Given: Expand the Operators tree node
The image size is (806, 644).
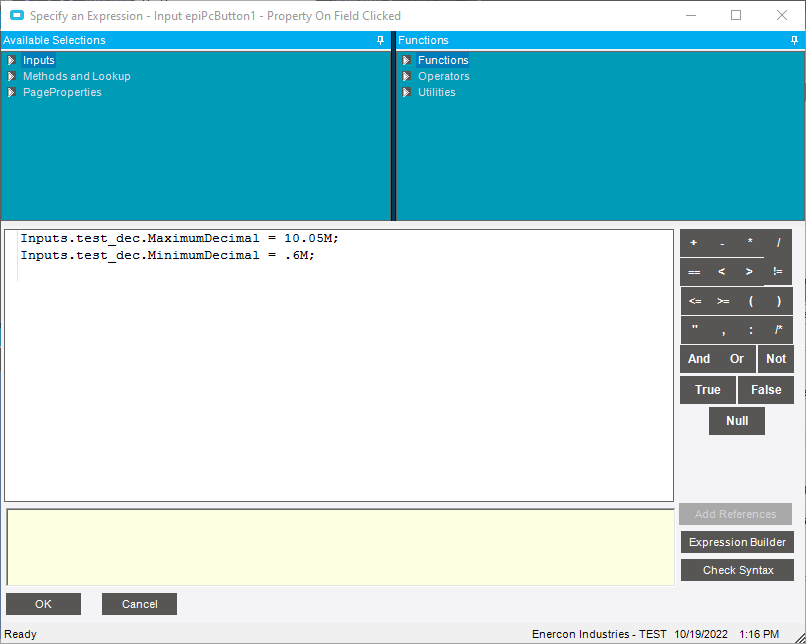Looking at the screenshot, I should pos(407,76).
